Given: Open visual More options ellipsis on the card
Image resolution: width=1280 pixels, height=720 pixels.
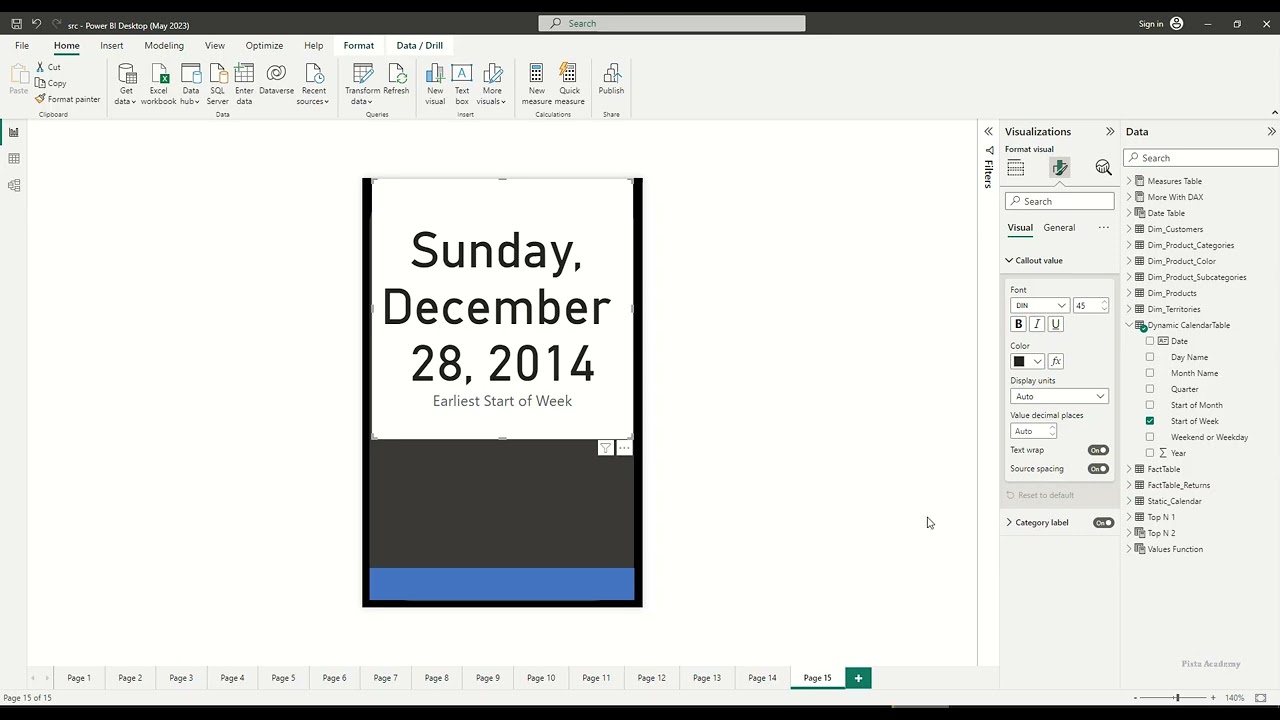Looking at the screenshot, I should [x=624, y=448].
